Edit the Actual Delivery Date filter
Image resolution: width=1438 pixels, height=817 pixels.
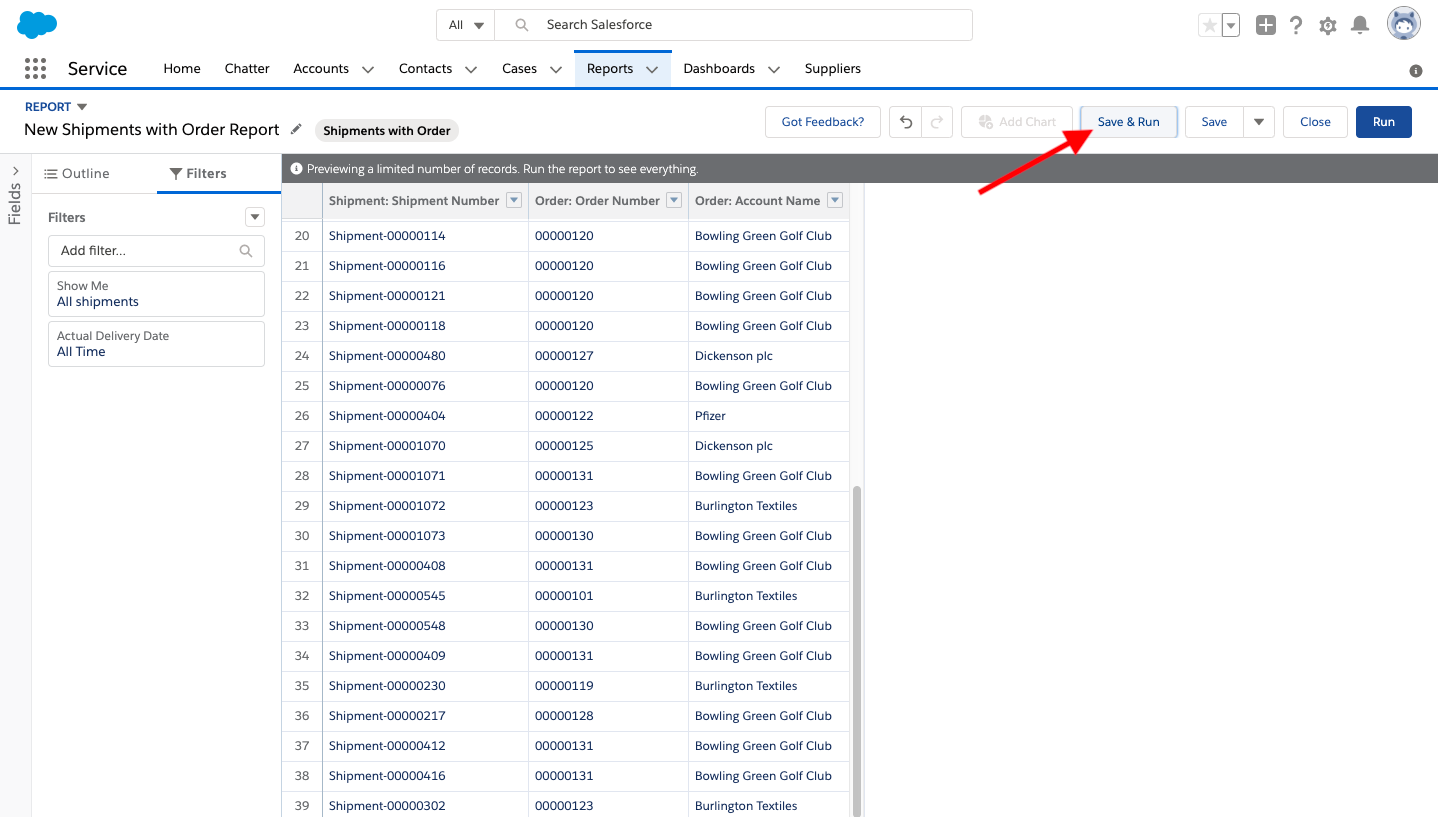[x=156, y=344]
